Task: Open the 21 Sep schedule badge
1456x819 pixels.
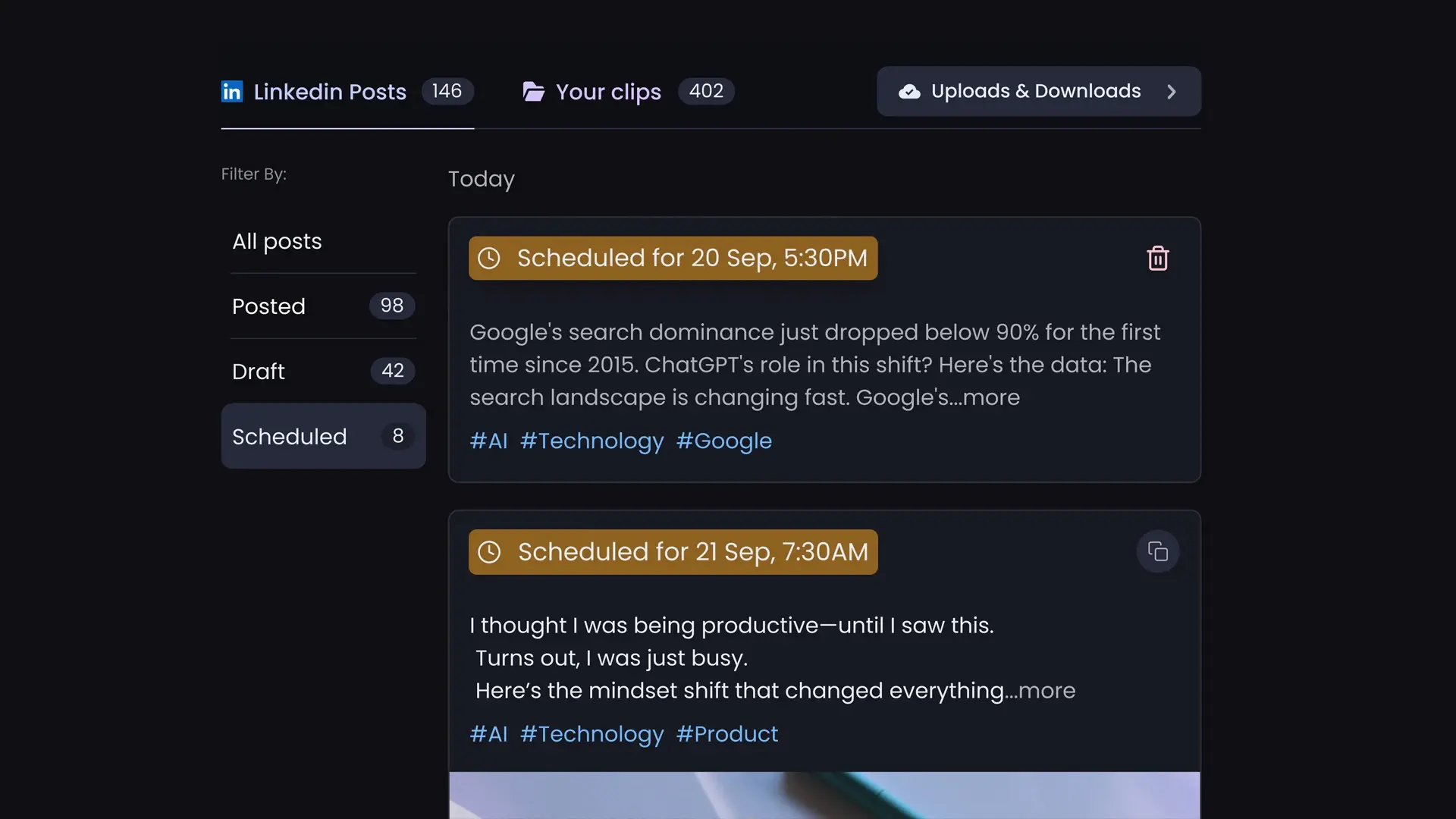Action: [x=673, y=552]
